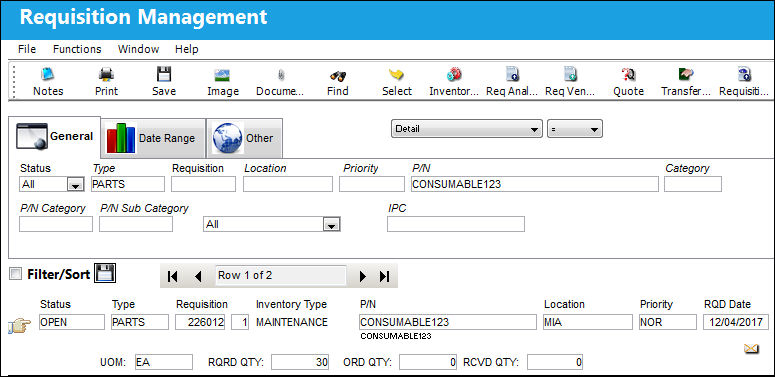Click the Save toolbar icon
The image size is (775, 377).
pyautogui.click(x=164, y=75)
